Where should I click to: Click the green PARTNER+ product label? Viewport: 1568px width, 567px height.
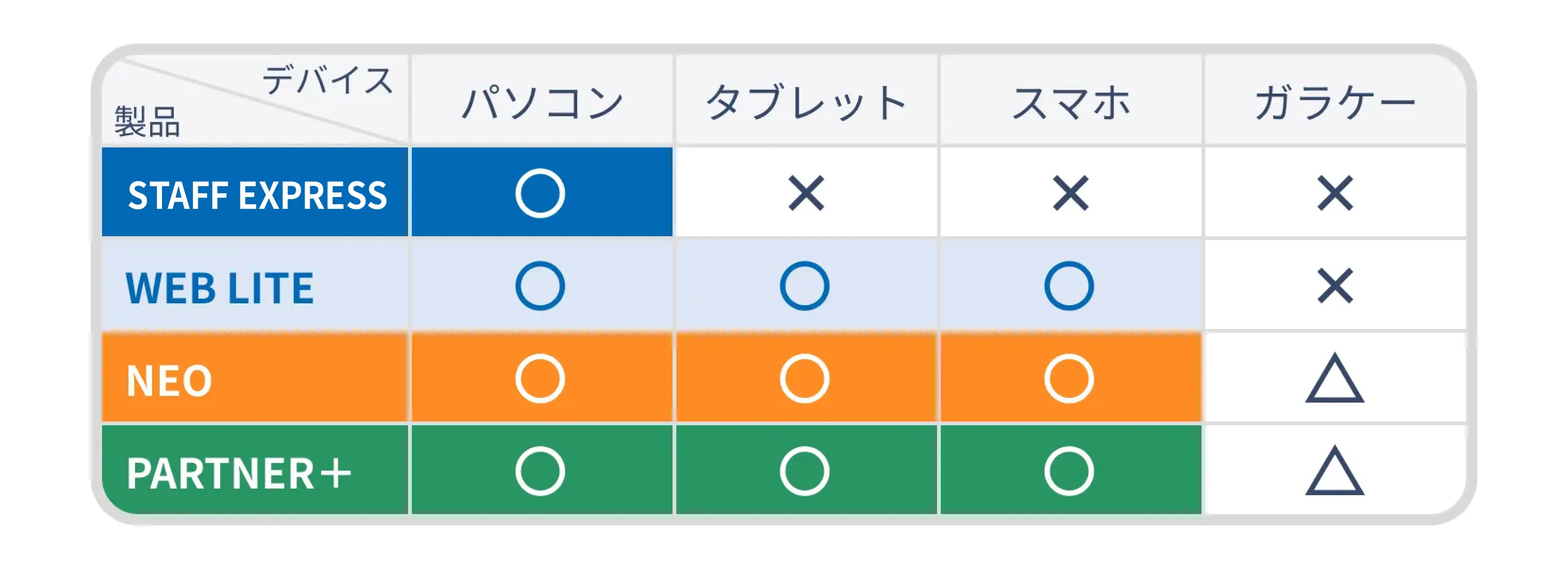click(239, 473)
